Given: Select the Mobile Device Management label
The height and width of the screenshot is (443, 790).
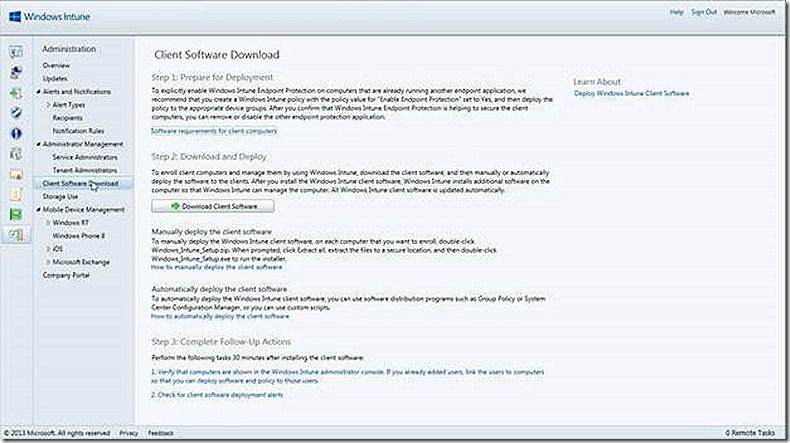Looking at the screenshot, I should click(x=84, y=210).
